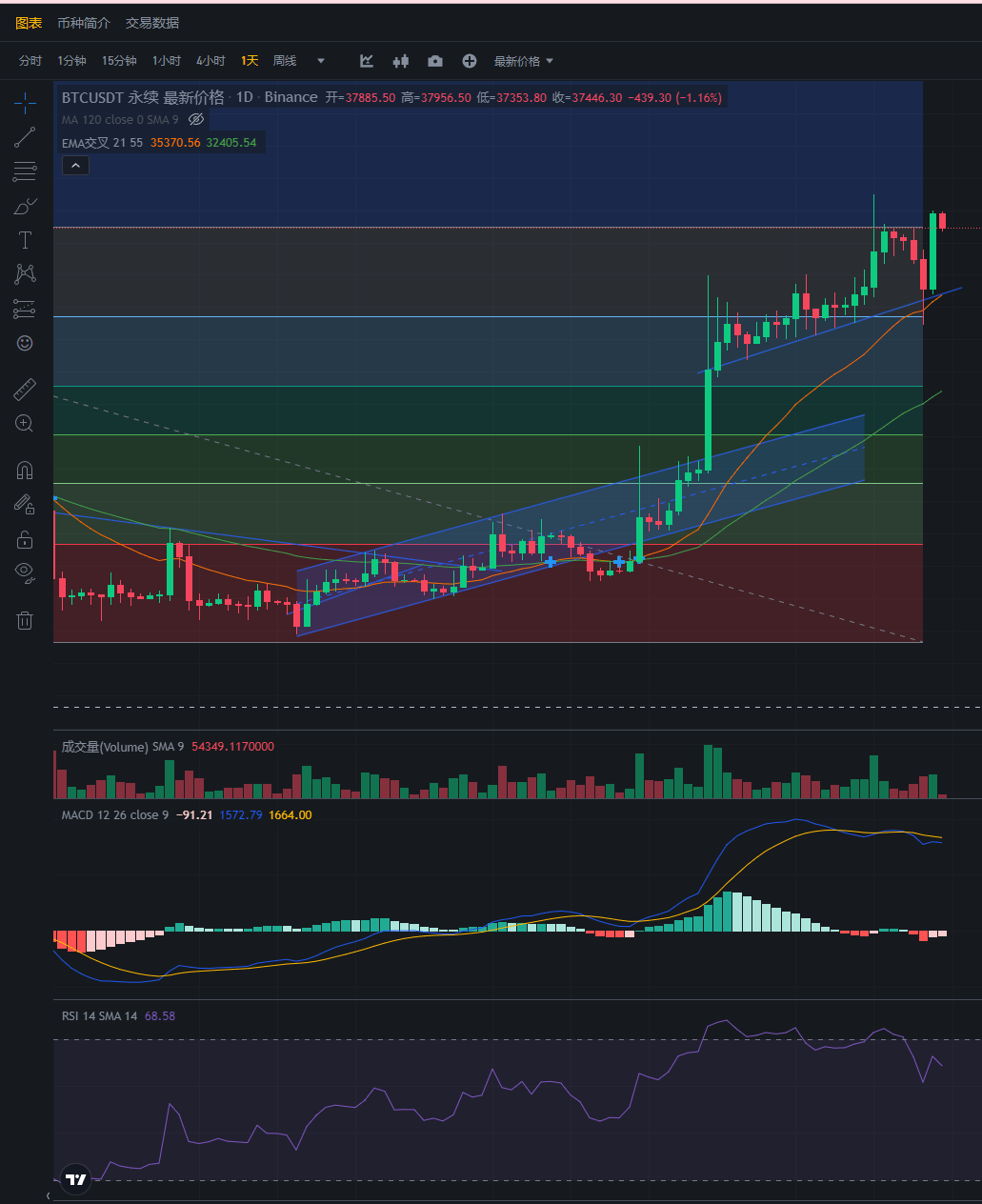This screenshot has width=982, height=1204.
Task: Take a chart snapshot with camera icon
Action: (x=435, y=61)
